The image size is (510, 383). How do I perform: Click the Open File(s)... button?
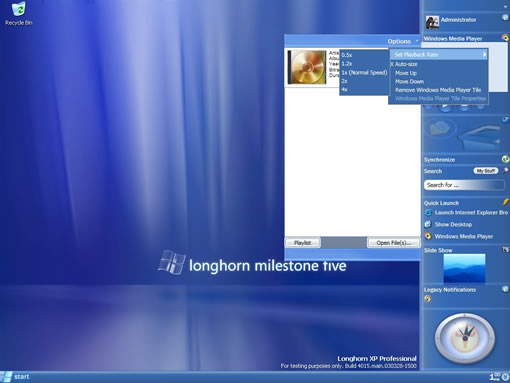coord(394,243)
